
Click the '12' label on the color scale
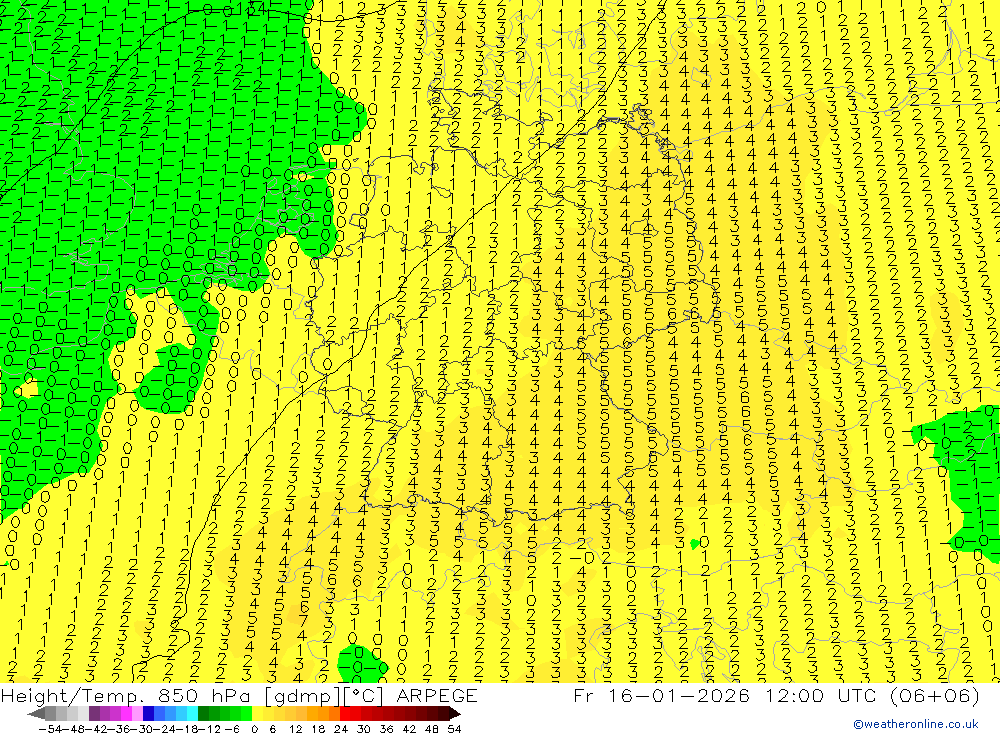pos(295,729)
